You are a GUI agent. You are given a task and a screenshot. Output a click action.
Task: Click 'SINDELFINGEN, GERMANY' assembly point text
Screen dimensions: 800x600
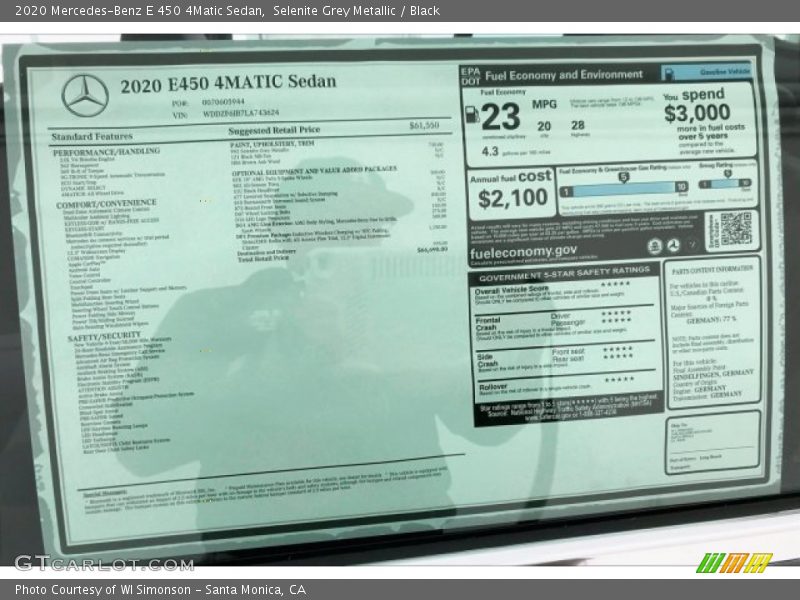point(712,374)
